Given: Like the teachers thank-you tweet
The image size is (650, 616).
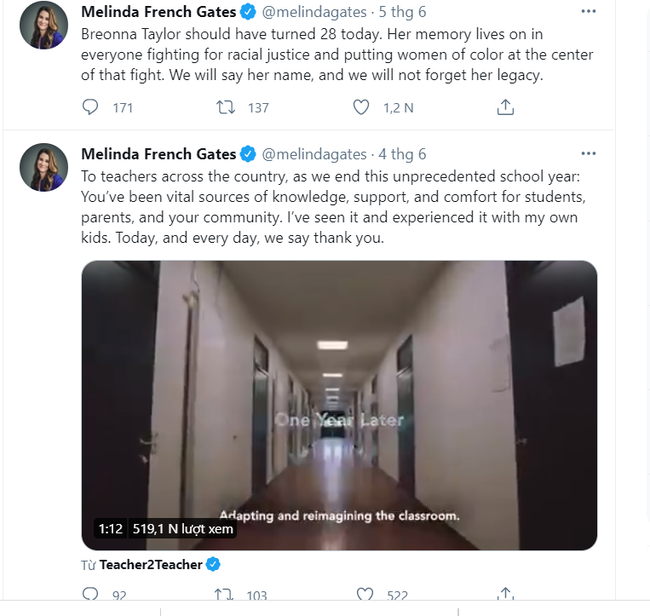Looking at the screenshot, I should pos(365,595).
